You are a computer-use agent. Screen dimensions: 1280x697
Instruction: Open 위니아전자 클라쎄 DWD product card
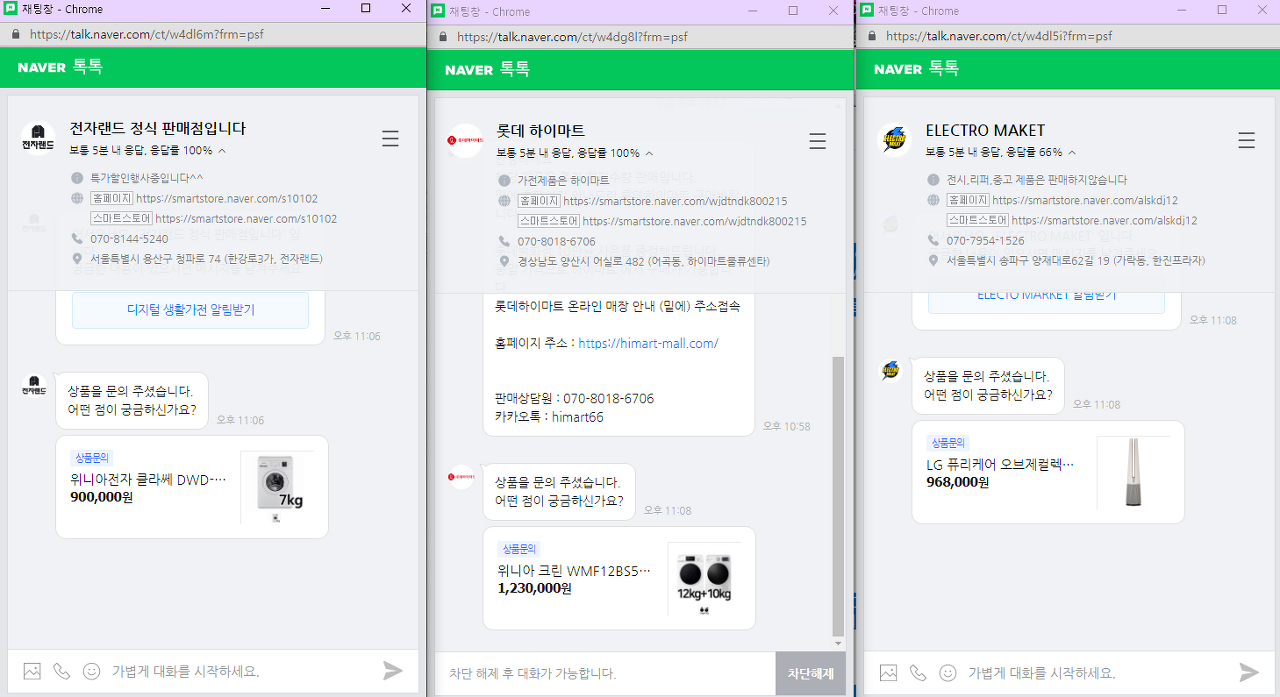[x=192, y=487]
